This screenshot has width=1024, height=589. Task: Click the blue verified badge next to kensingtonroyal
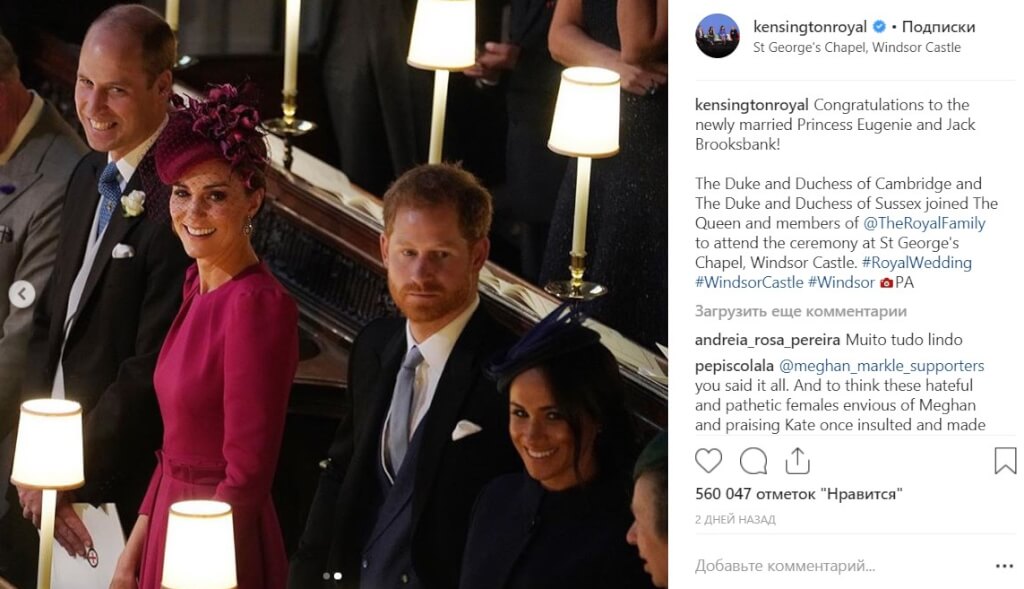(x=879, y=27)
